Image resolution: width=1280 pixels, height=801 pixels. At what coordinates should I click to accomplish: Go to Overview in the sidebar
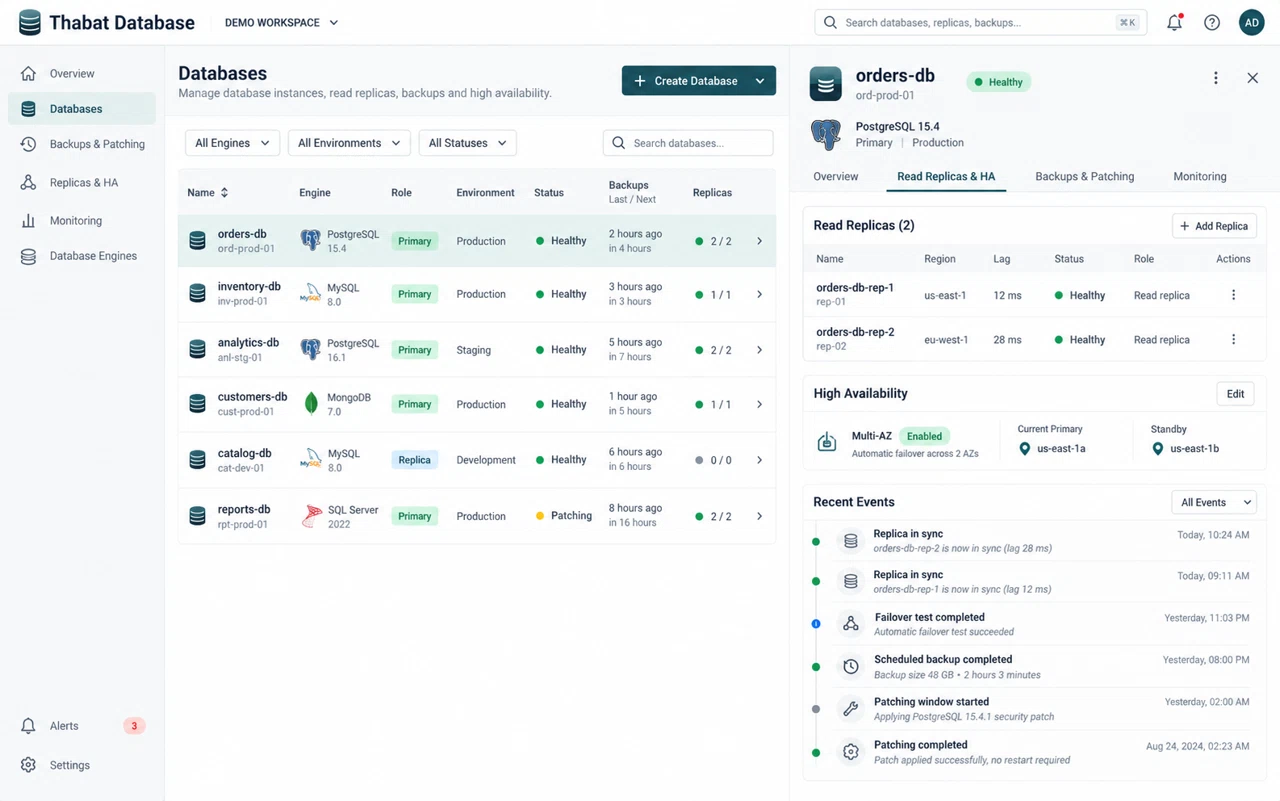82,74
